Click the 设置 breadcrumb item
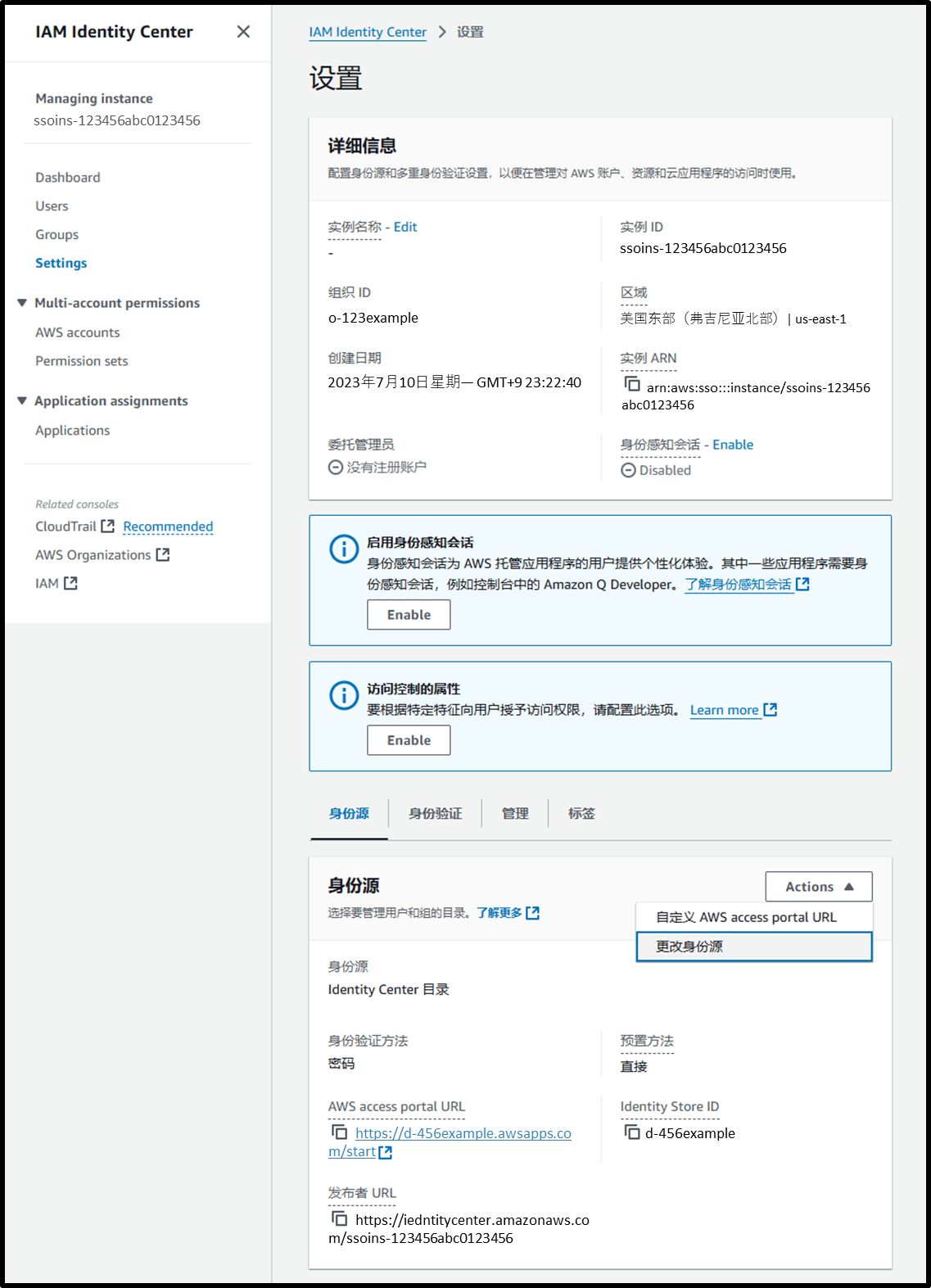The width and height of the screenshot is (931, 1288). (470, 32)
